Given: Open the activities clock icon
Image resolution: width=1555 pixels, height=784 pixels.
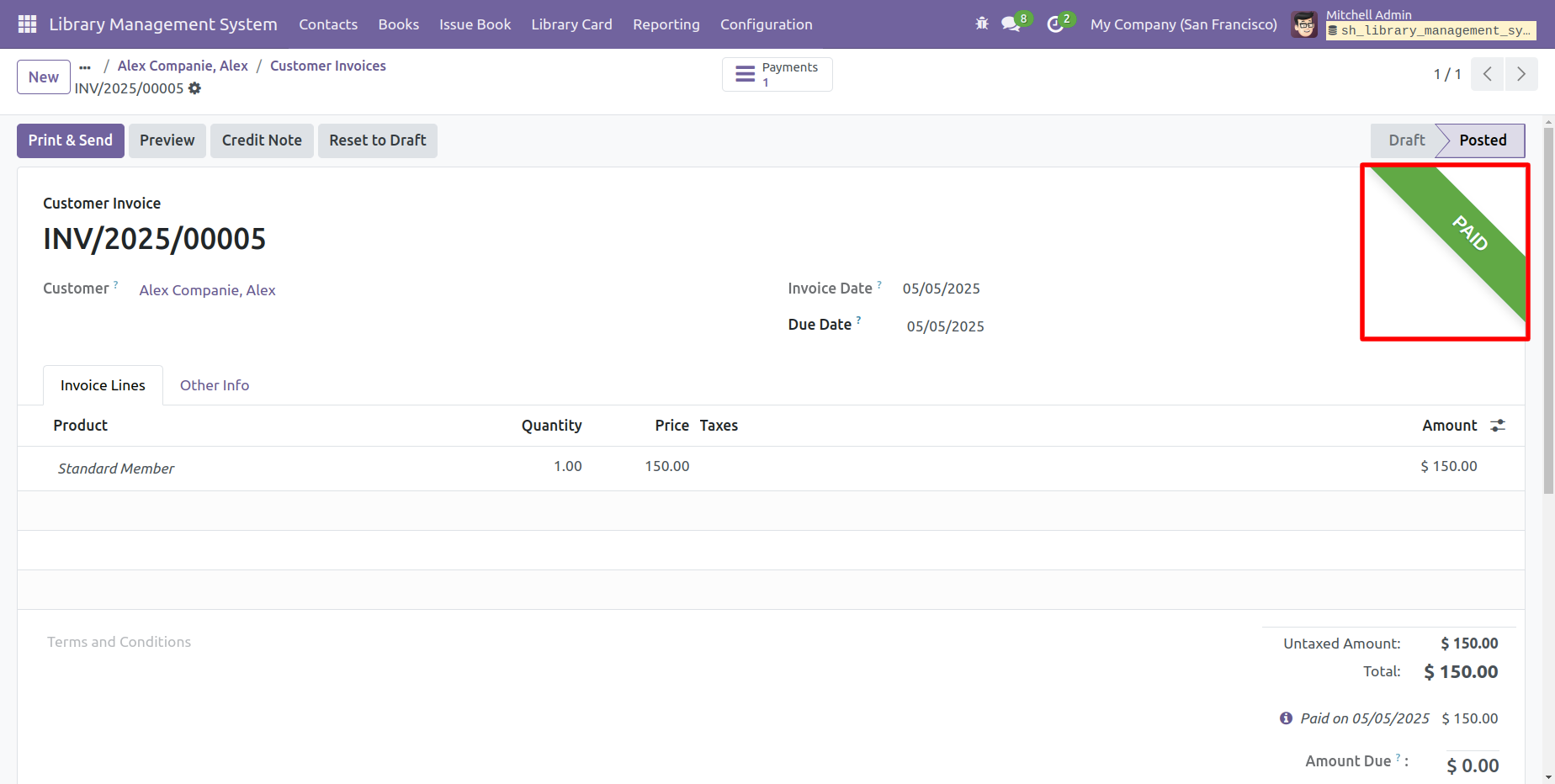Looking at the screenshot, I should tap(1055, 24).
